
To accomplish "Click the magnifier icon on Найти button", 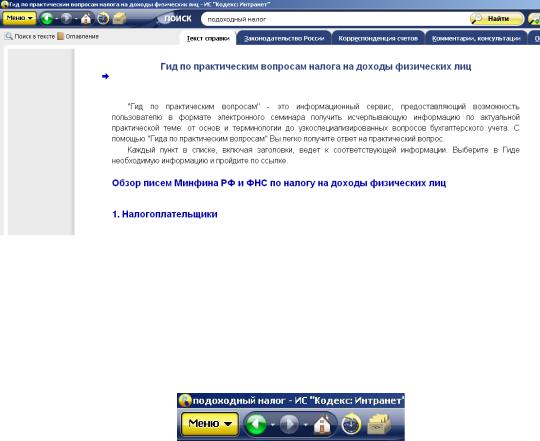I will click(x=477, y=19).
